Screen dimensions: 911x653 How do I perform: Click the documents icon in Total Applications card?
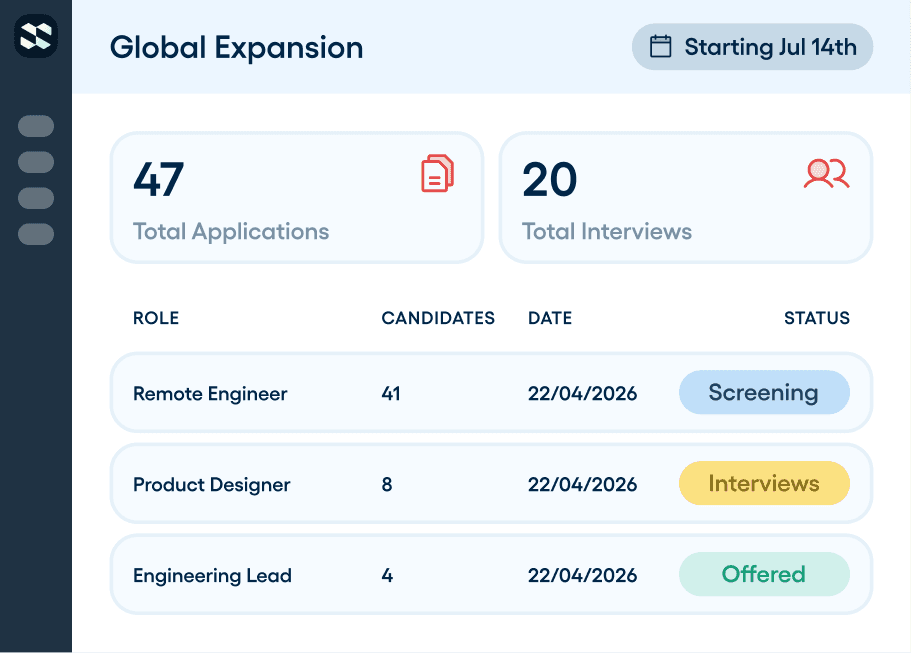437,173
